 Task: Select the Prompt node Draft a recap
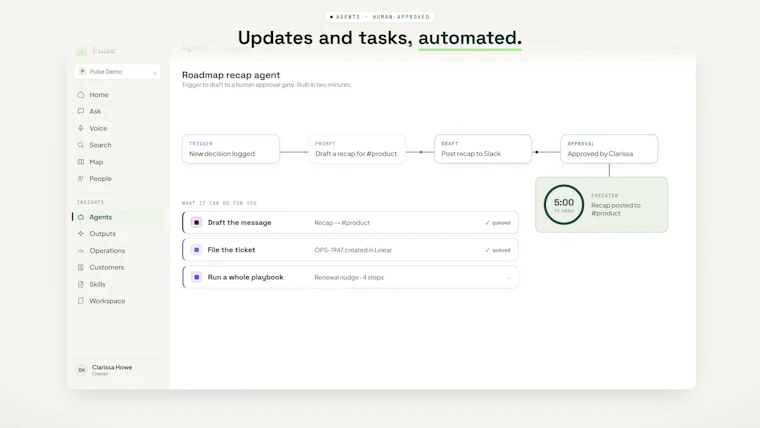pos(357,149)
